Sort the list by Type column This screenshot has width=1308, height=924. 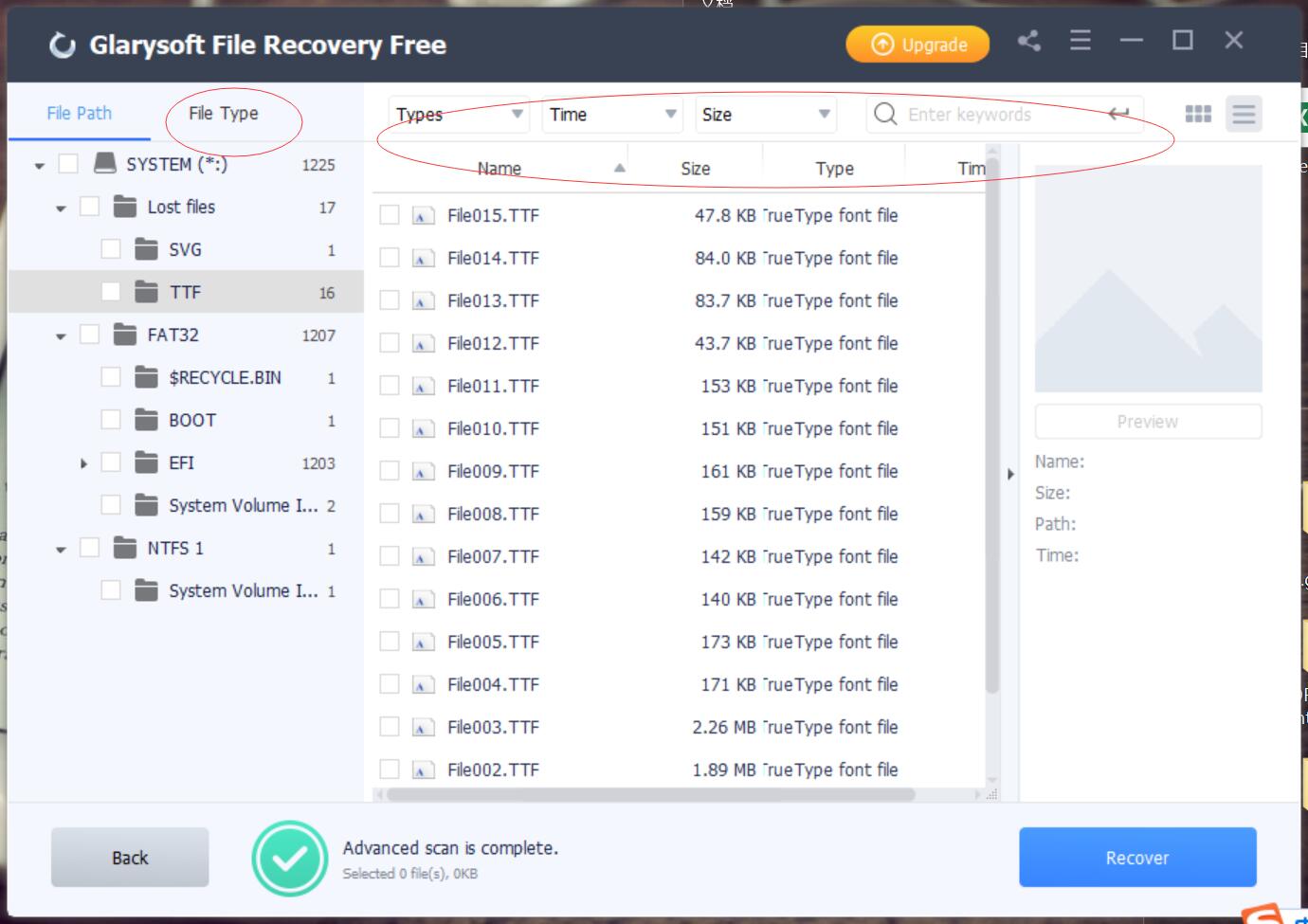(x=834, y=168)
